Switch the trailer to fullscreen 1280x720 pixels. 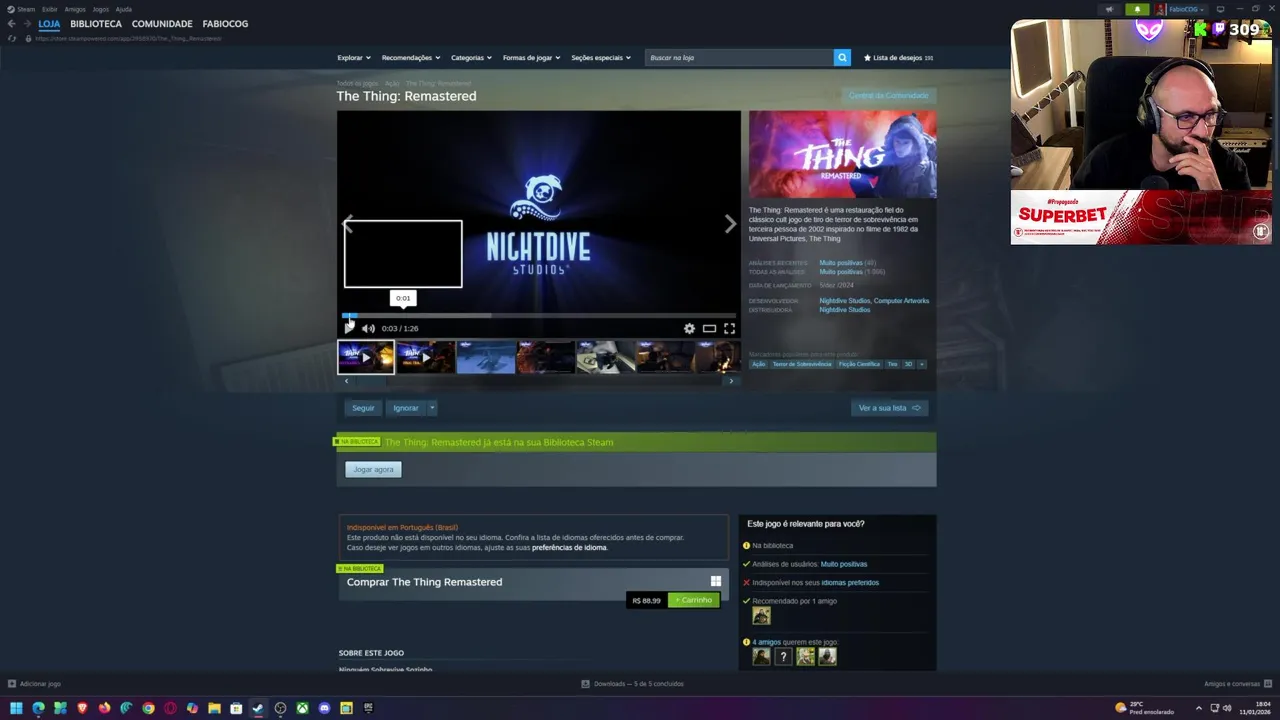point(729,328)
